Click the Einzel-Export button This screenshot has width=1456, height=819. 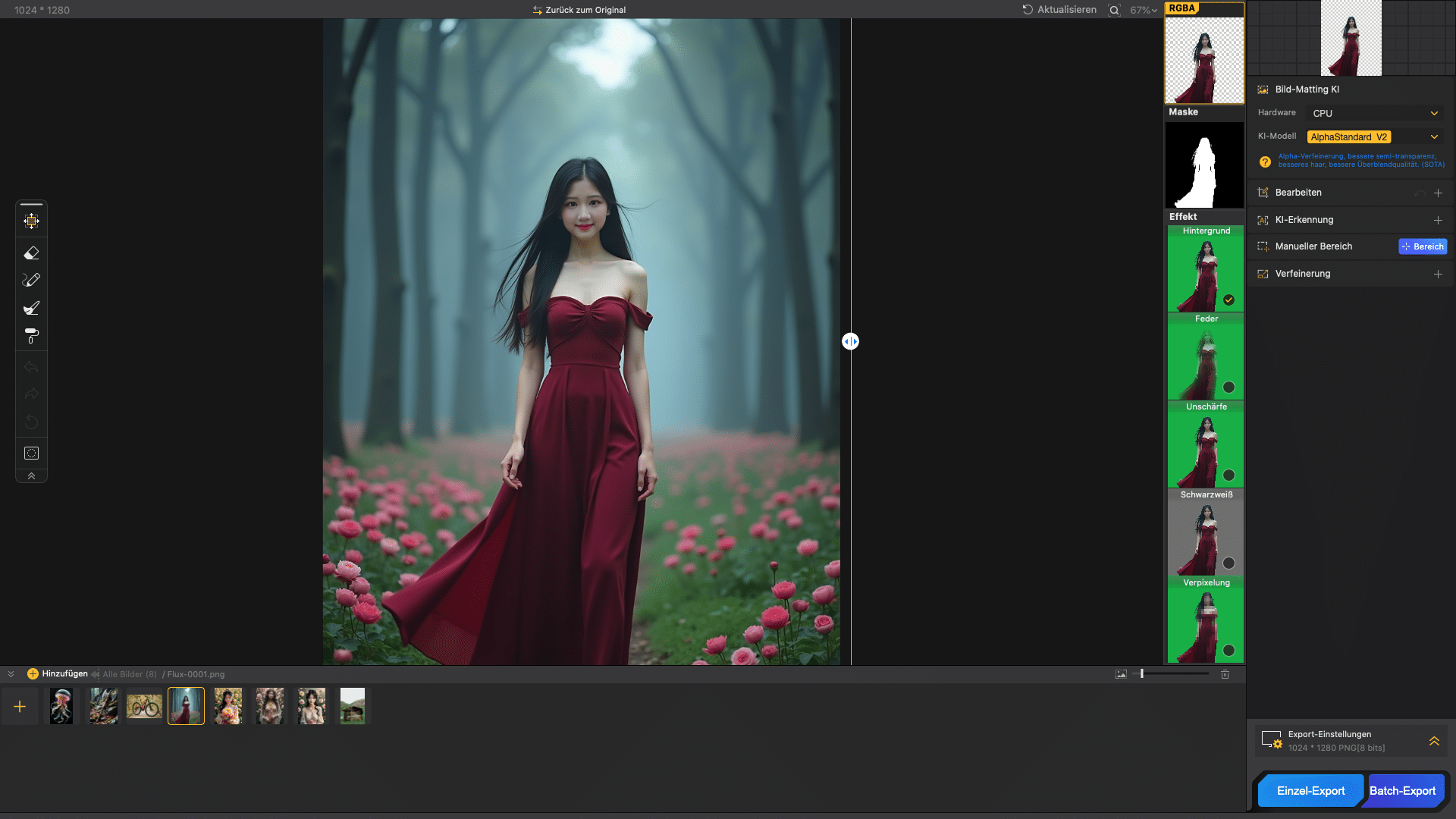1310,791
